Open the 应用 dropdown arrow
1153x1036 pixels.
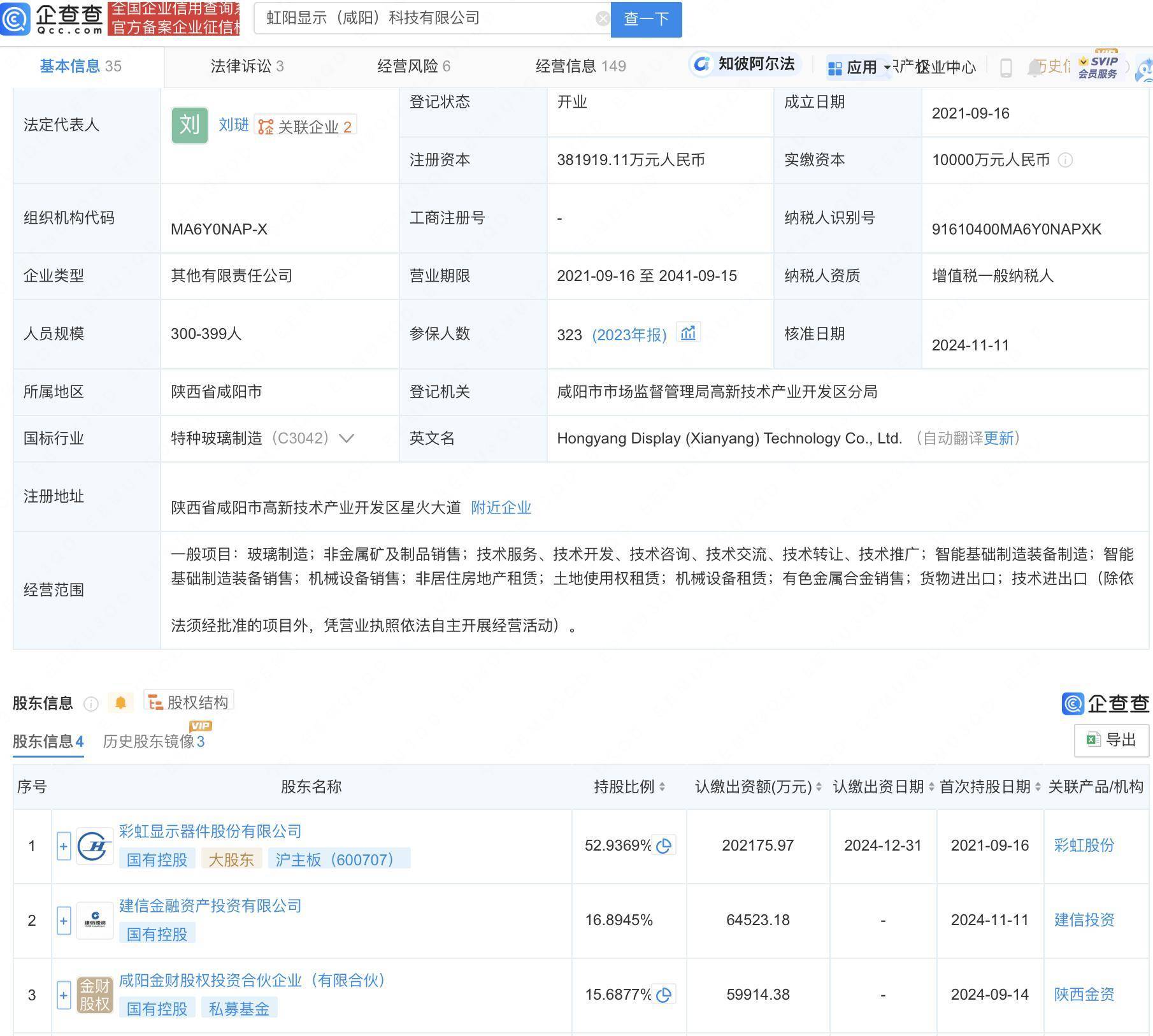tap(887, 67)
